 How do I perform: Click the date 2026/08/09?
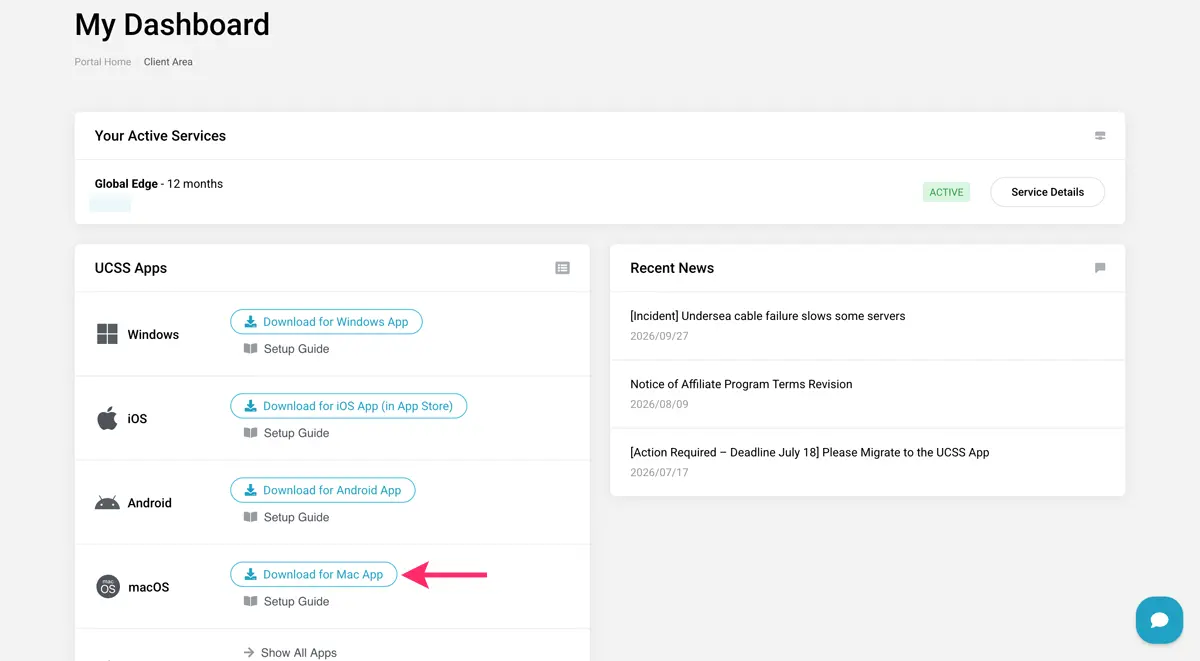(x=659, y=404)
